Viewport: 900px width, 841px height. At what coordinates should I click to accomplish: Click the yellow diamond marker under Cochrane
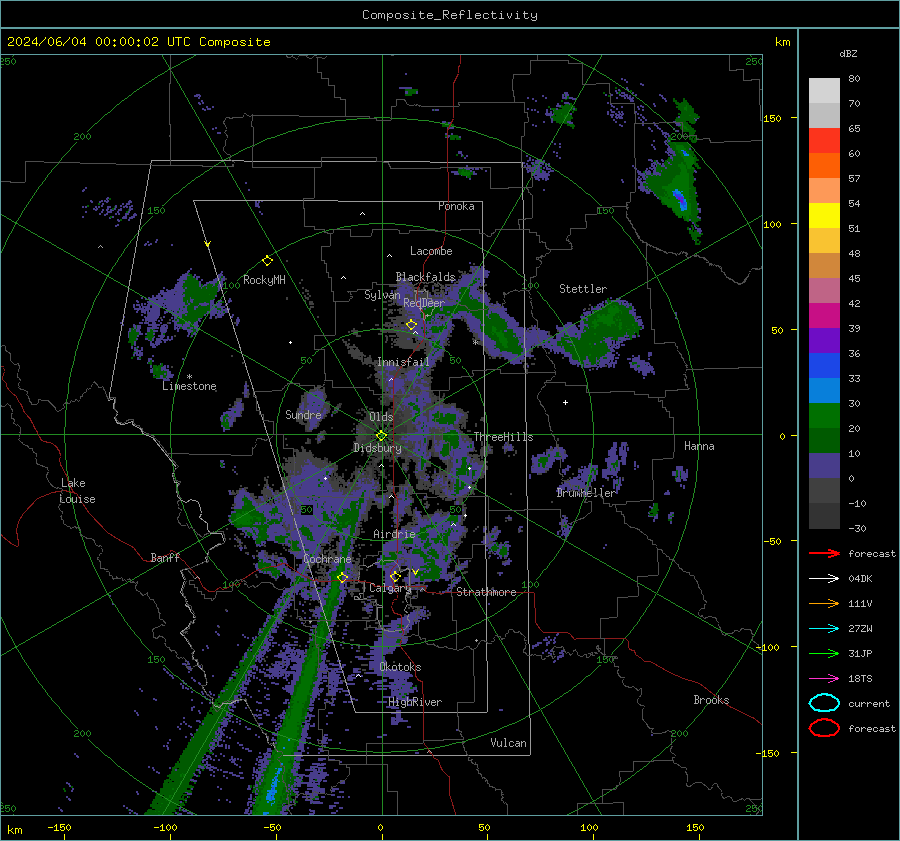point(342,577)
